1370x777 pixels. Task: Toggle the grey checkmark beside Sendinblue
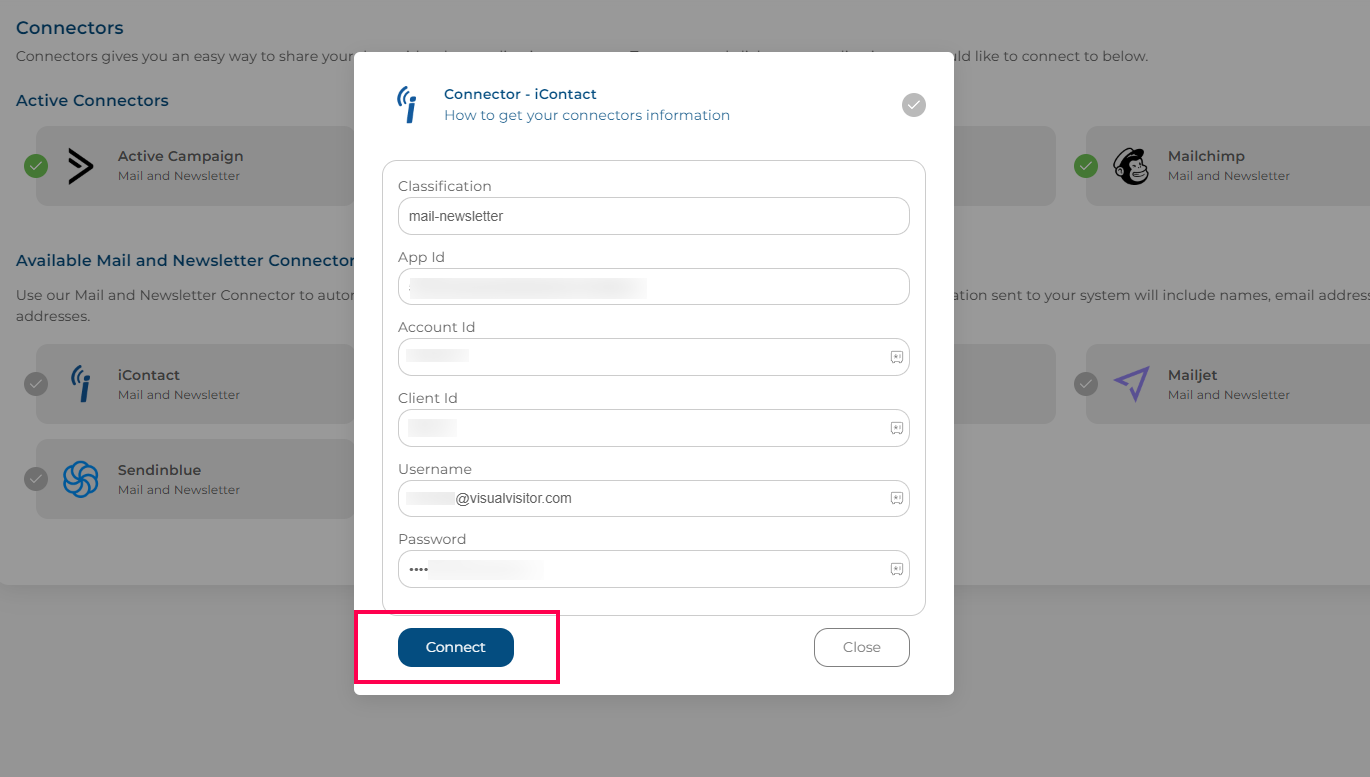(x=36, y=479)
